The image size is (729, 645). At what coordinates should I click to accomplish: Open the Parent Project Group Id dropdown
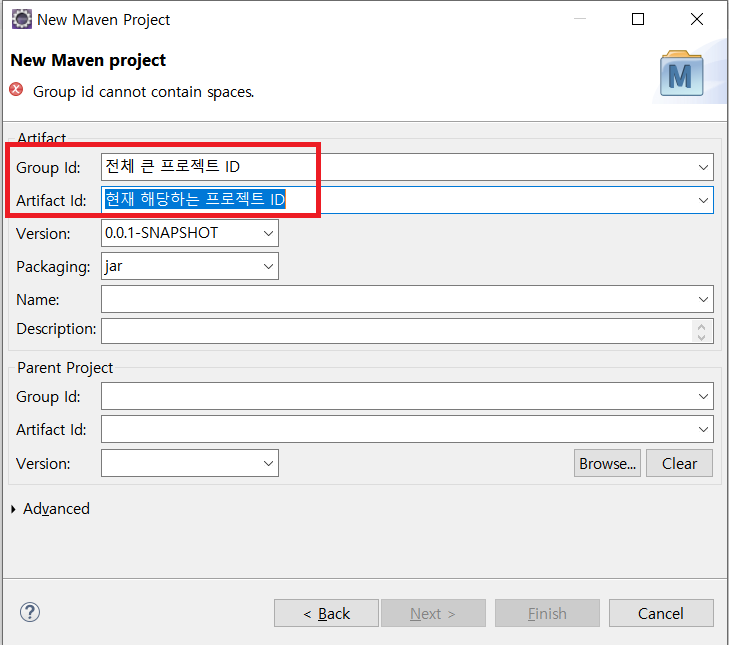[x=703, y=396]
